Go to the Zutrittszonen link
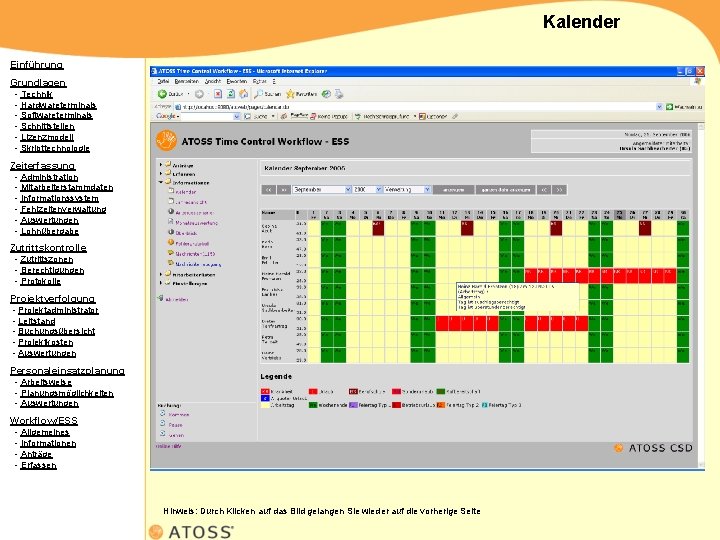Viewport: 720px width, 540px height. coord(46,259)
